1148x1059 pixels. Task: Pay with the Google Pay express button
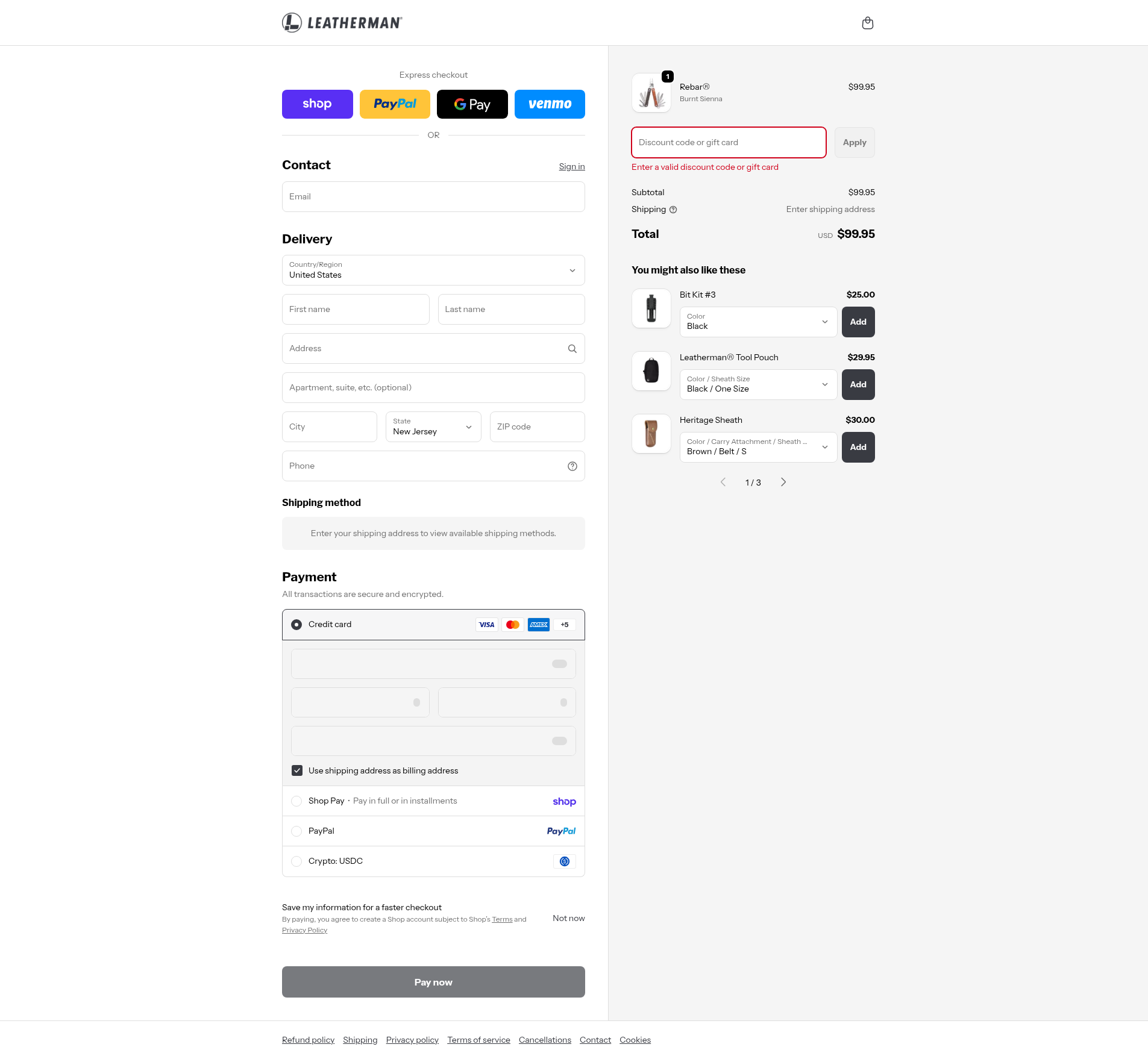click(472, 104)
